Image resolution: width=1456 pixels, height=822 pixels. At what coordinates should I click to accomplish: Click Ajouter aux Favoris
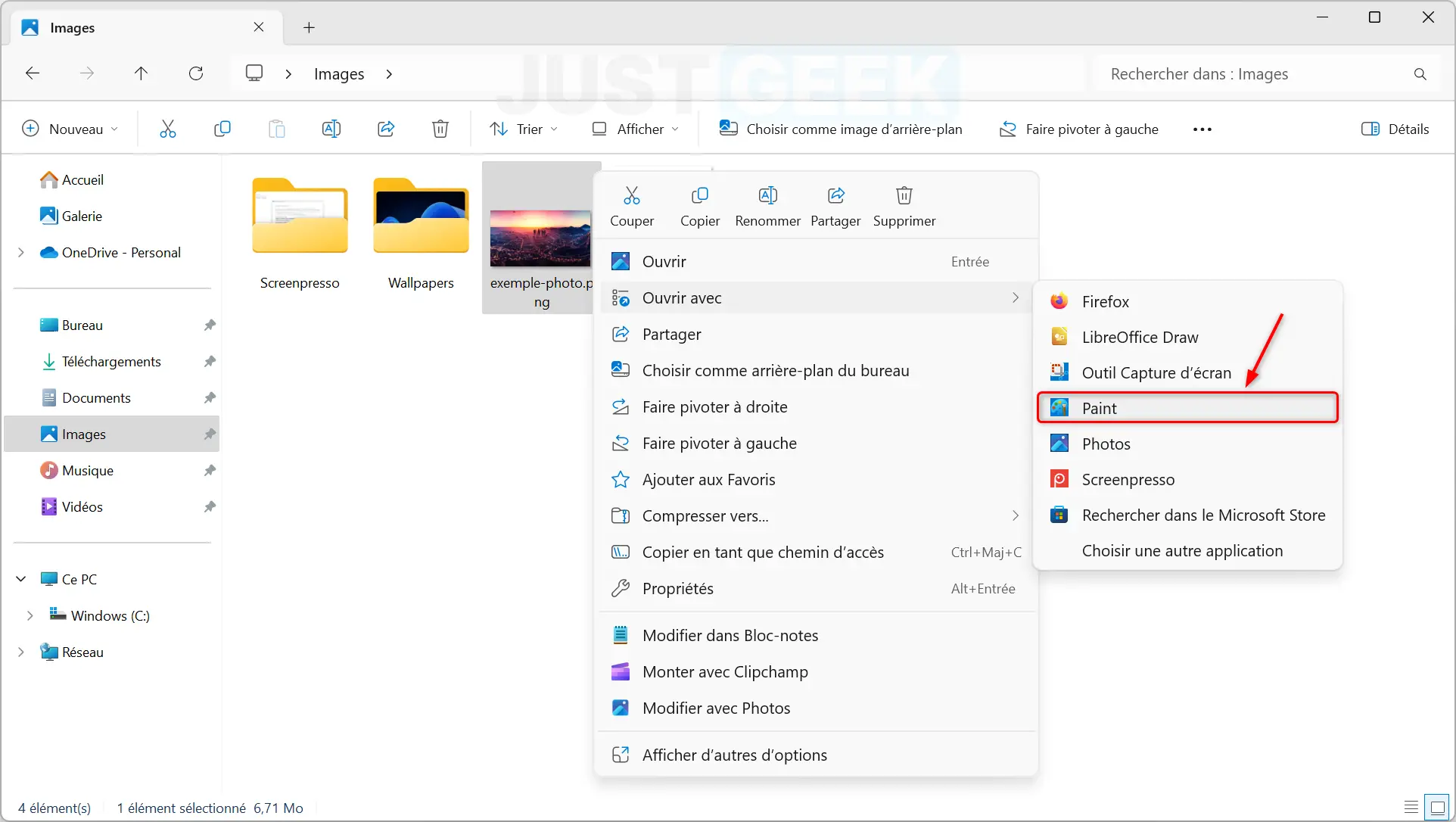pos(817,479)
